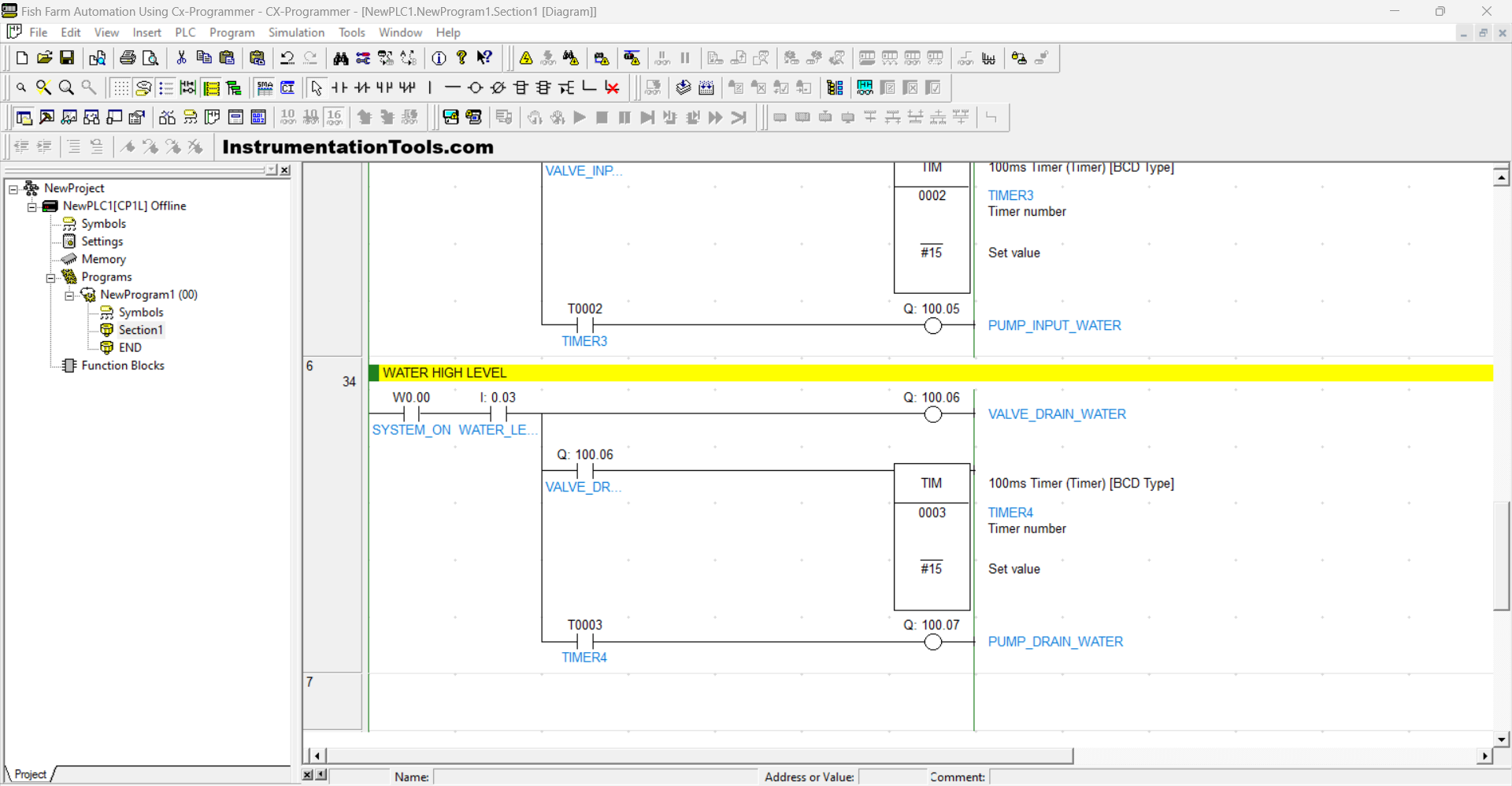Screen dimensions: 1512x786
Task: Start the simulation run arrow
Action: point(580,117)
